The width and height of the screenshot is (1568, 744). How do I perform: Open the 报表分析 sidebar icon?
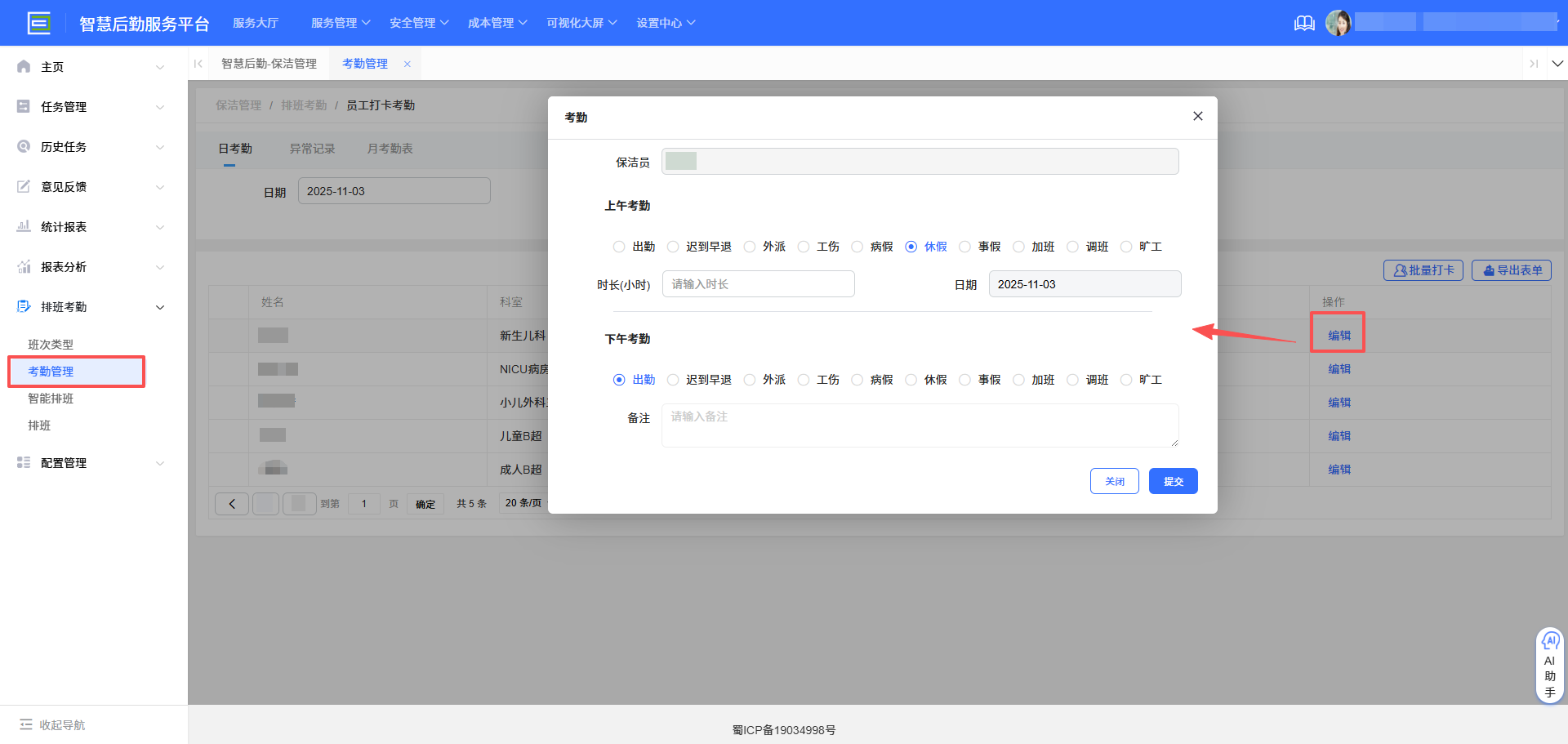coord(24,266)
